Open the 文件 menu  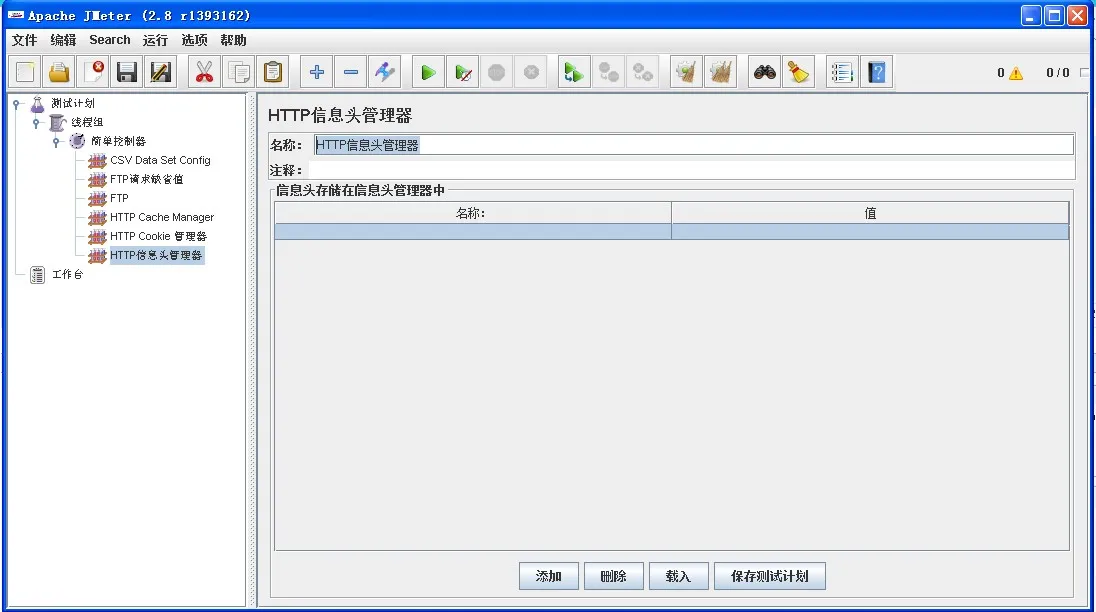(24, 40)
